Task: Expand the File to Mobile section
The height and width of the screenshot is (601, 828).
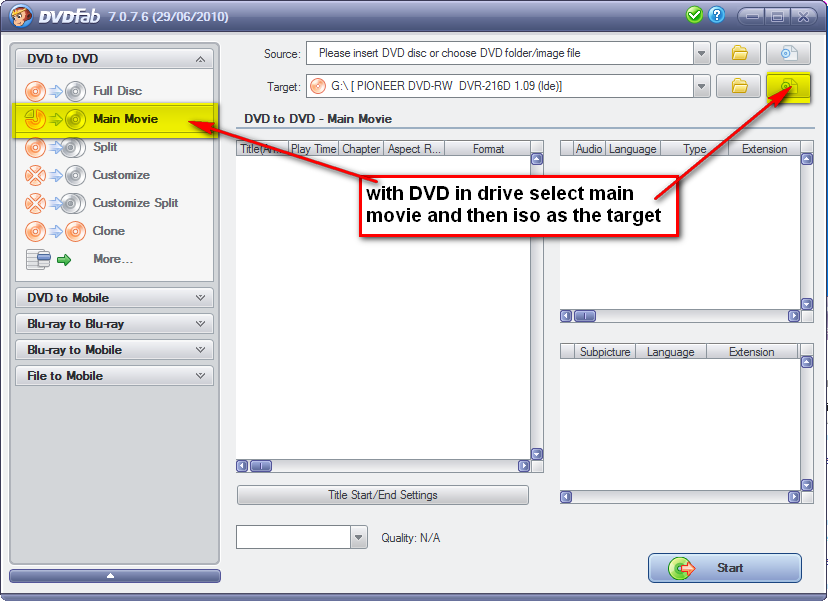Action: [x=115, y=375]
